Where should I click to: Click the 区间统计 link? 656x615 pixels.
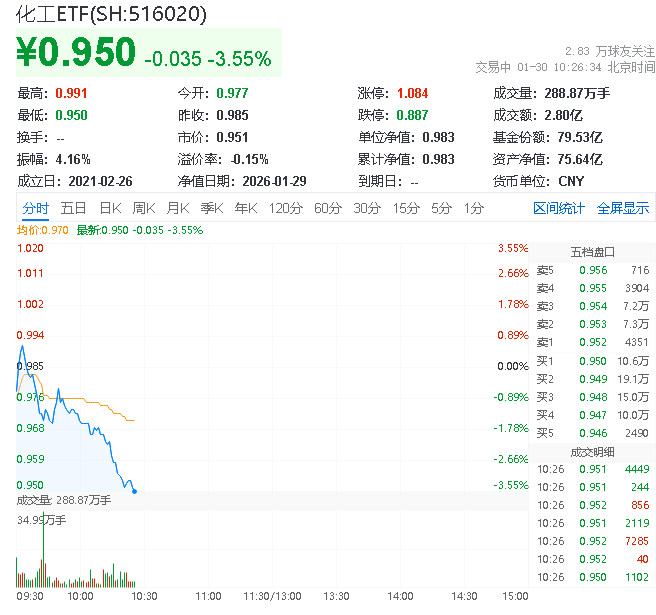tap(559, 208)
